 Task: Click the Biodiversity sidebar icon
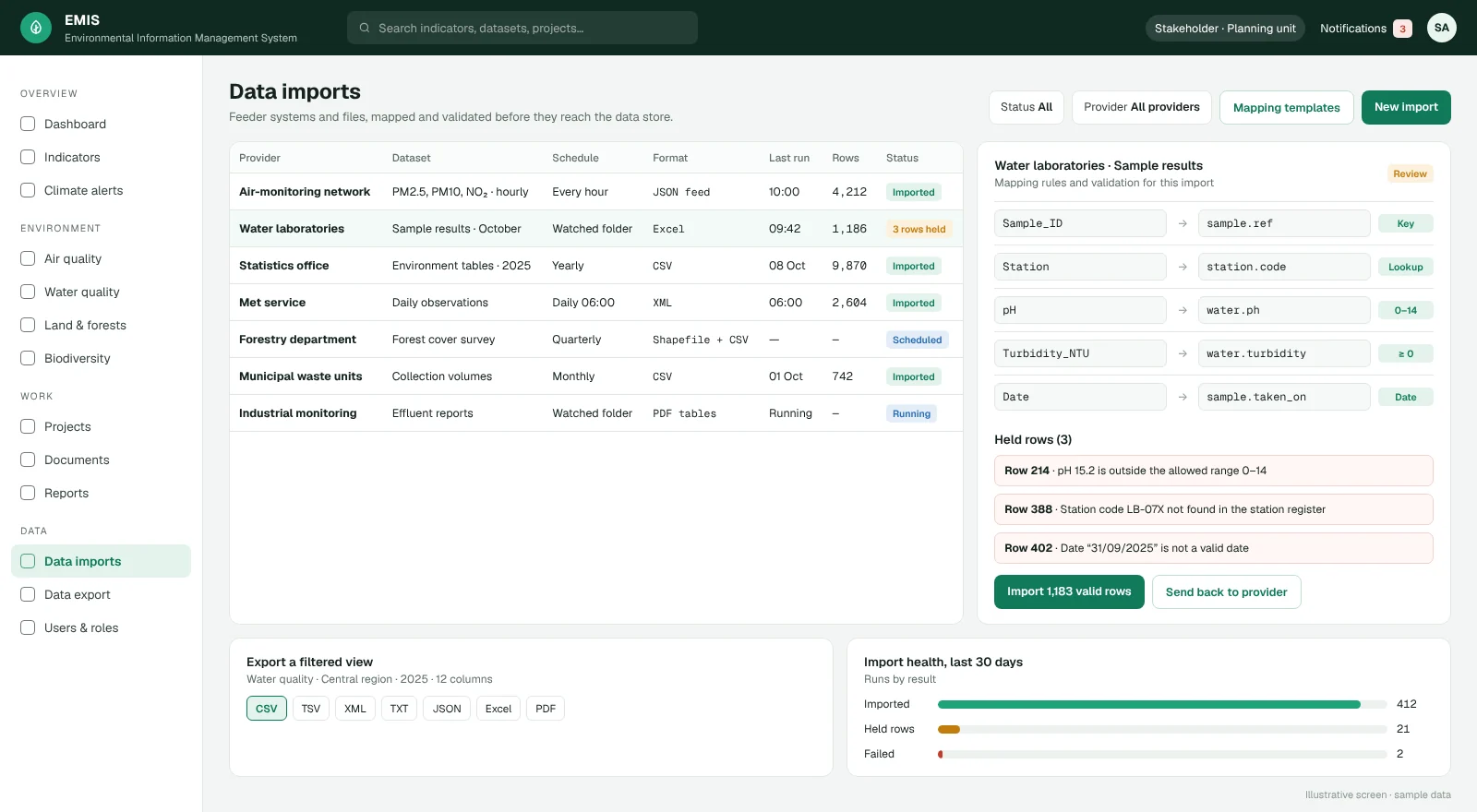[28, 358]
